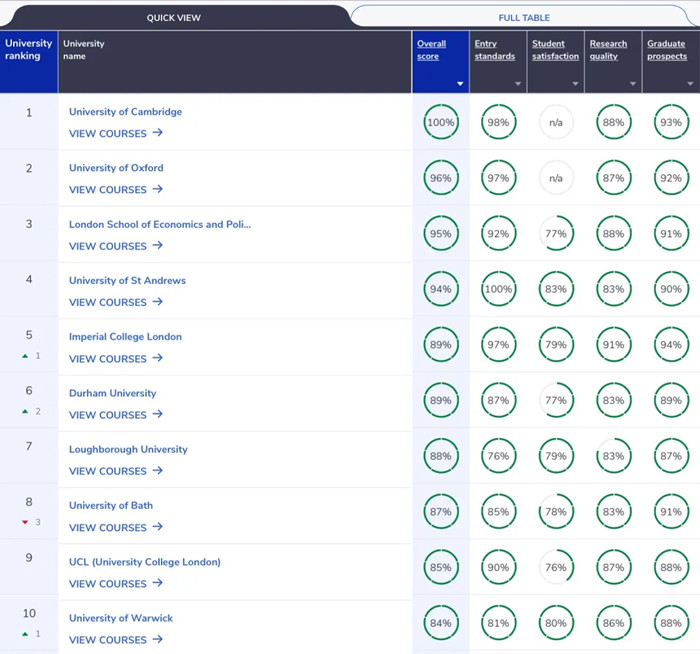Open University of Warwick link

click(121, 618)
